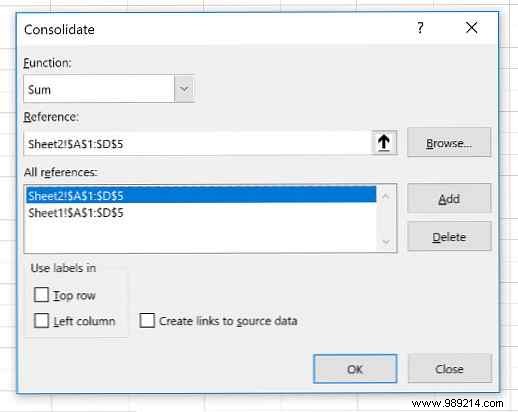Click the Close button
This screenshot has height=412, width=518.
click(x=450, y=369)
